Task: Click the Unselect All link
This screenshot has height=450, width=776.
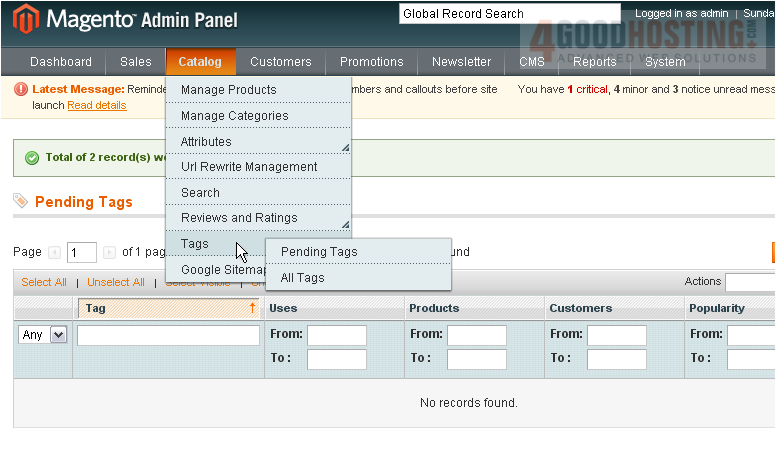Action: click(116, 282)
